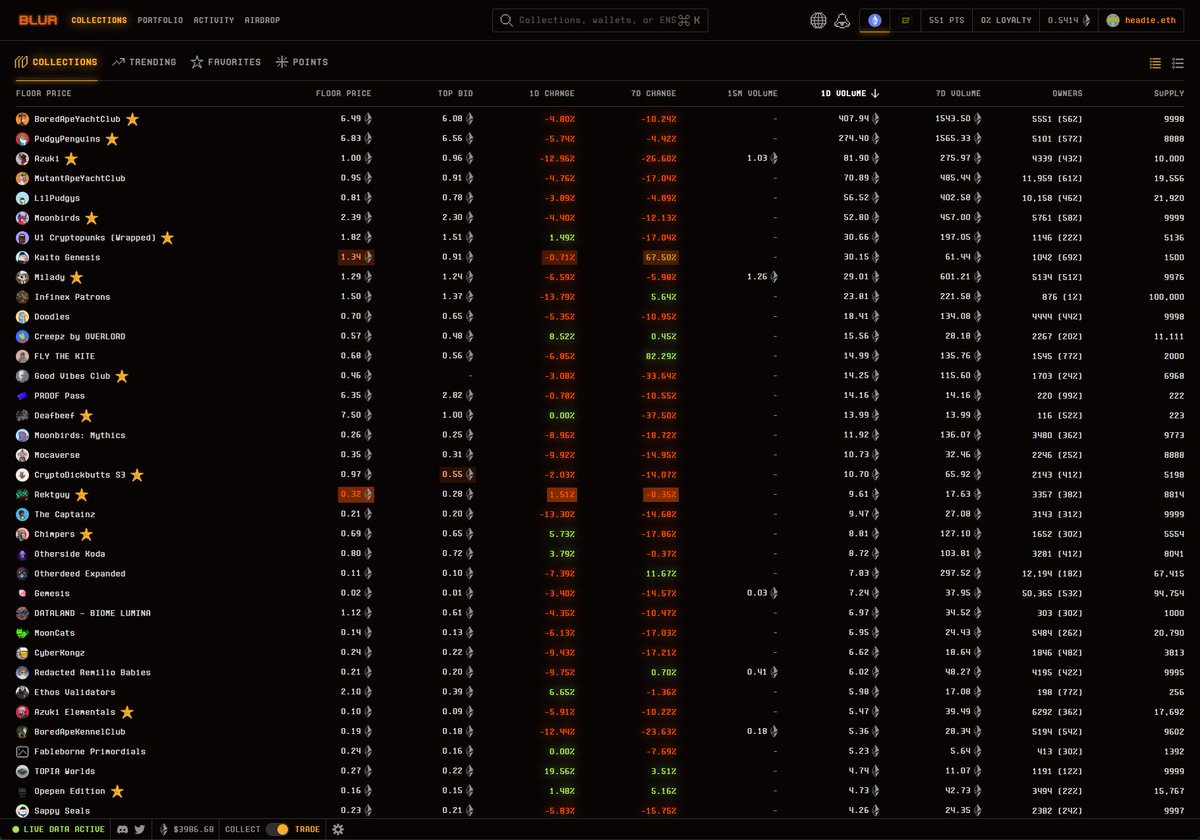Click the globe language icon
The height and width of the screenshot is (840, 1200).
click(818, 20)
